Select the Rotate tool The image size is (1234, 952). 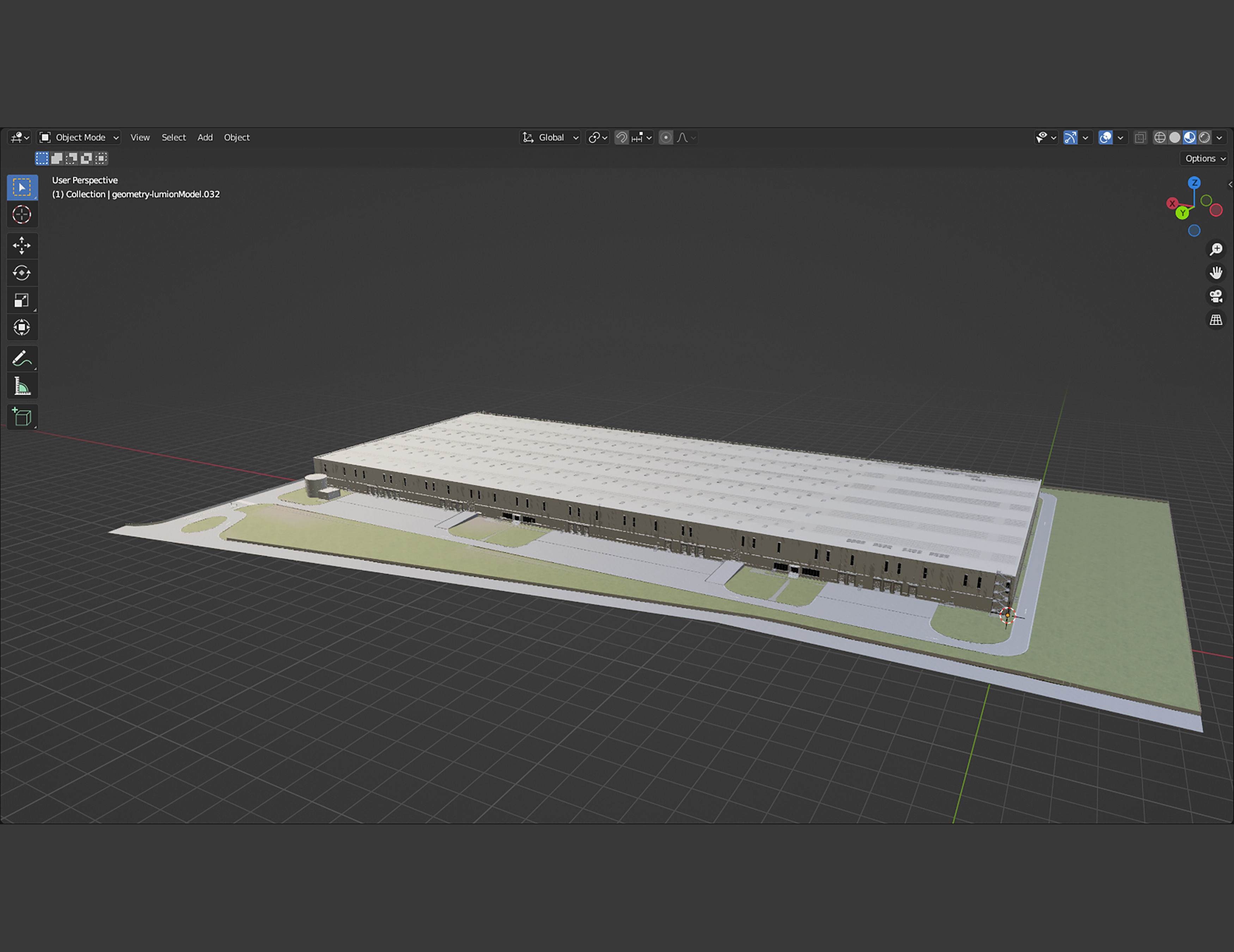[x=22, y=273]
